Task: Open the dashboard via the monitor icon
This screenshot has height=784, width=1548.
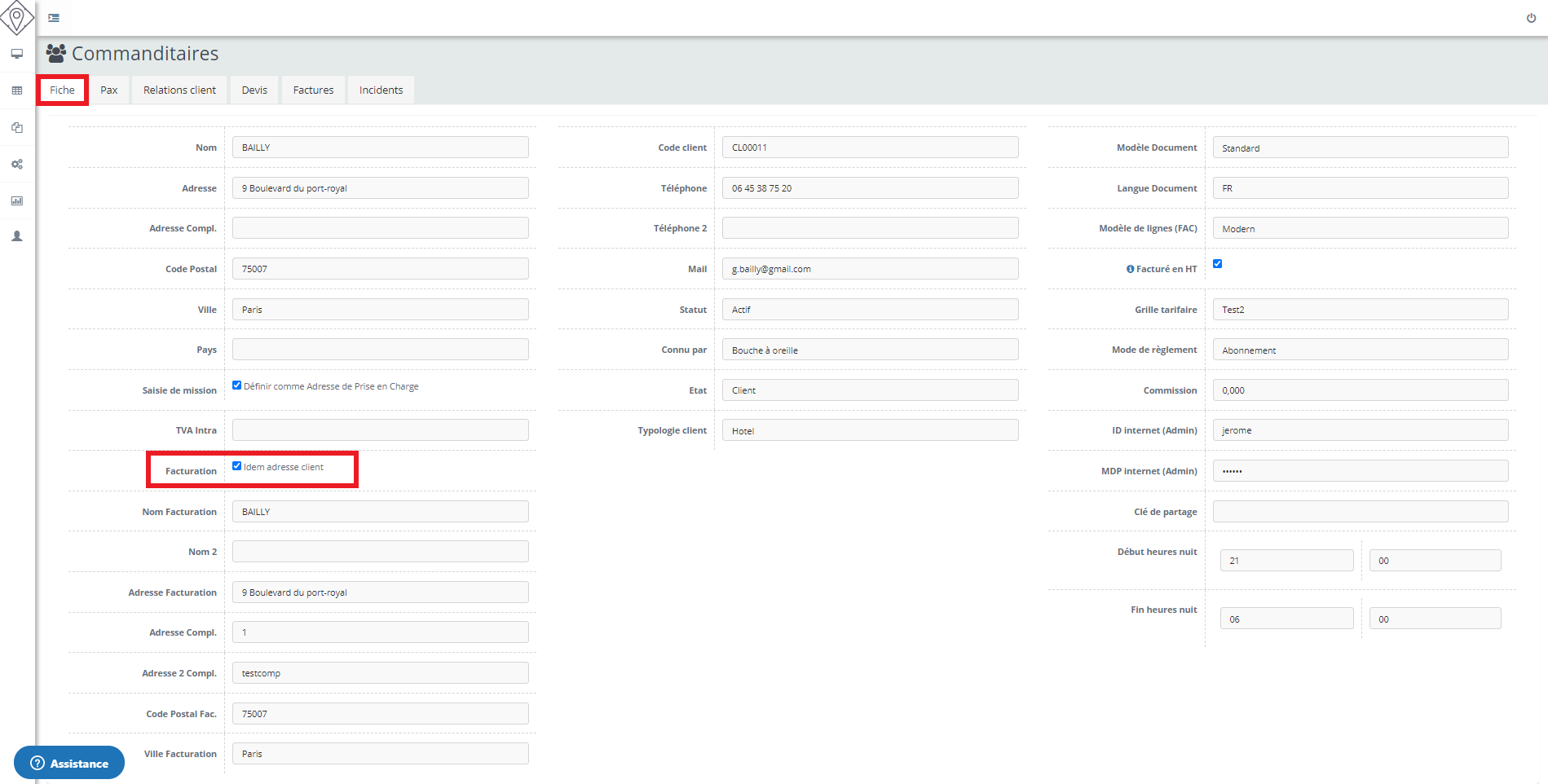Action: 16,53
